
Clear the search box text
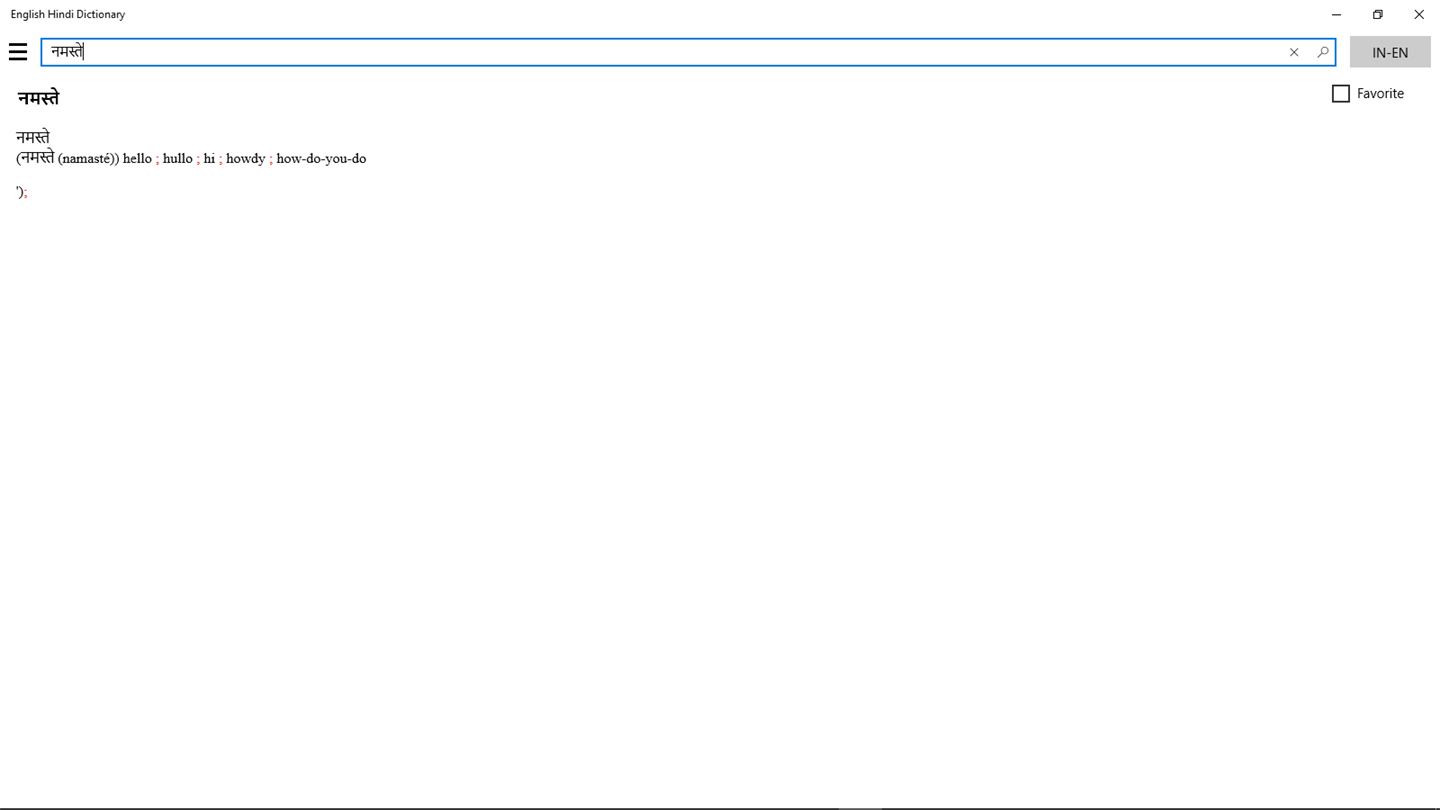coord(1294,52)
